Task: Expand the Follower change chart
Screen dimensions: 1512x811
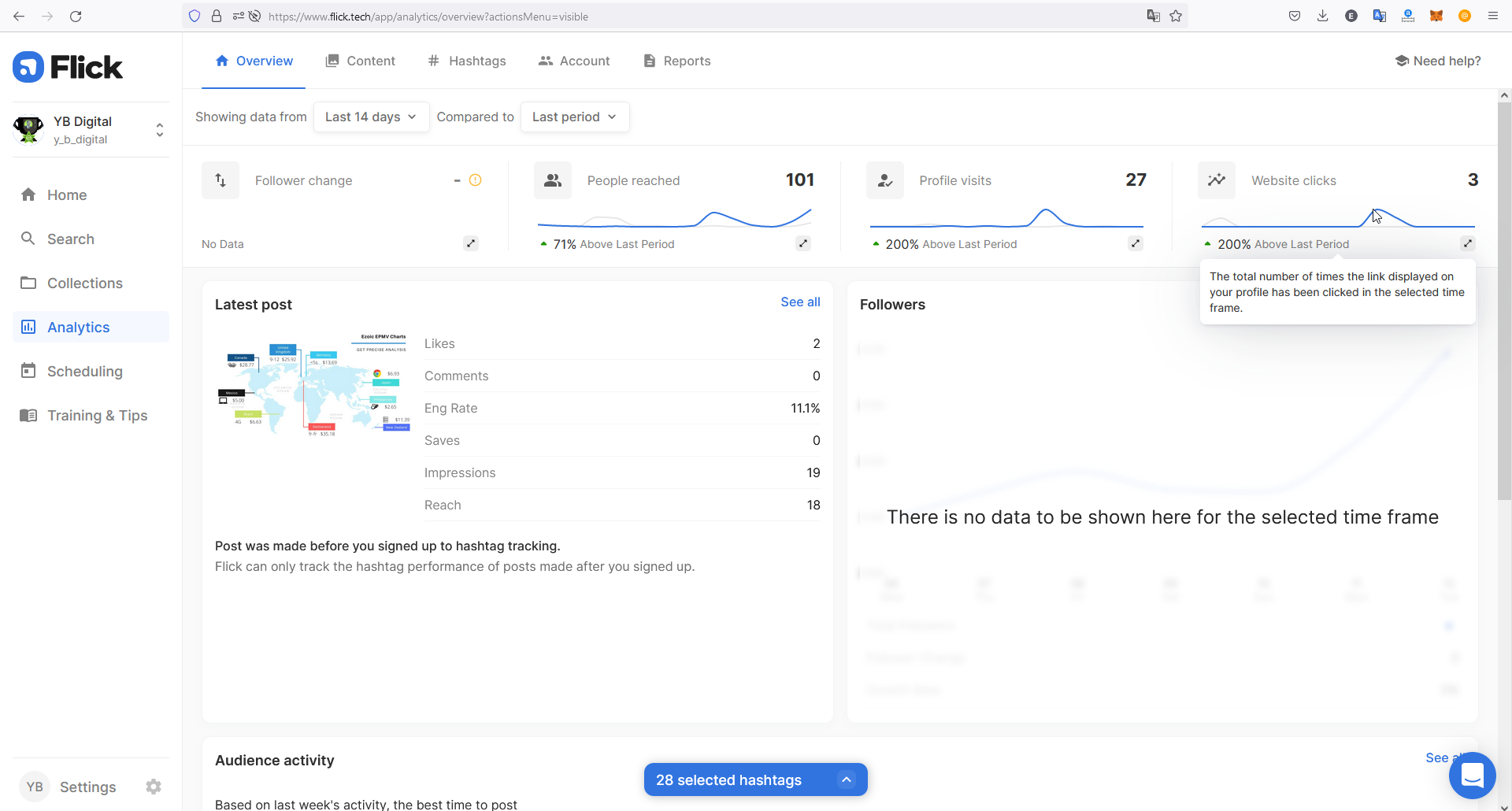Action: 471,243
